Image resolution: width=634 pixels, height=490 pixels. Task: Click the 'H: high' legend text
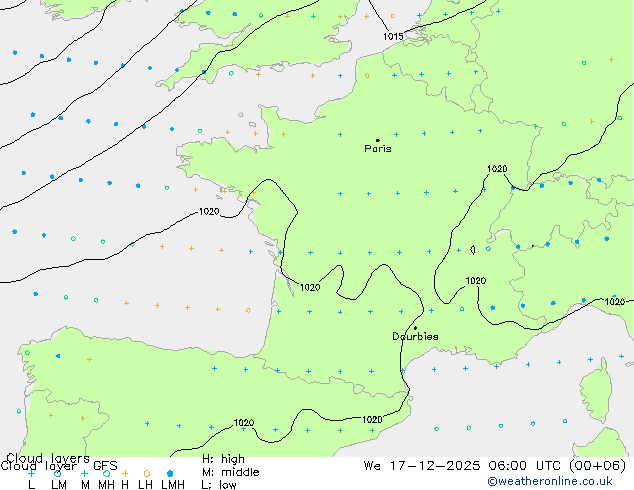[x=223, y=459]
